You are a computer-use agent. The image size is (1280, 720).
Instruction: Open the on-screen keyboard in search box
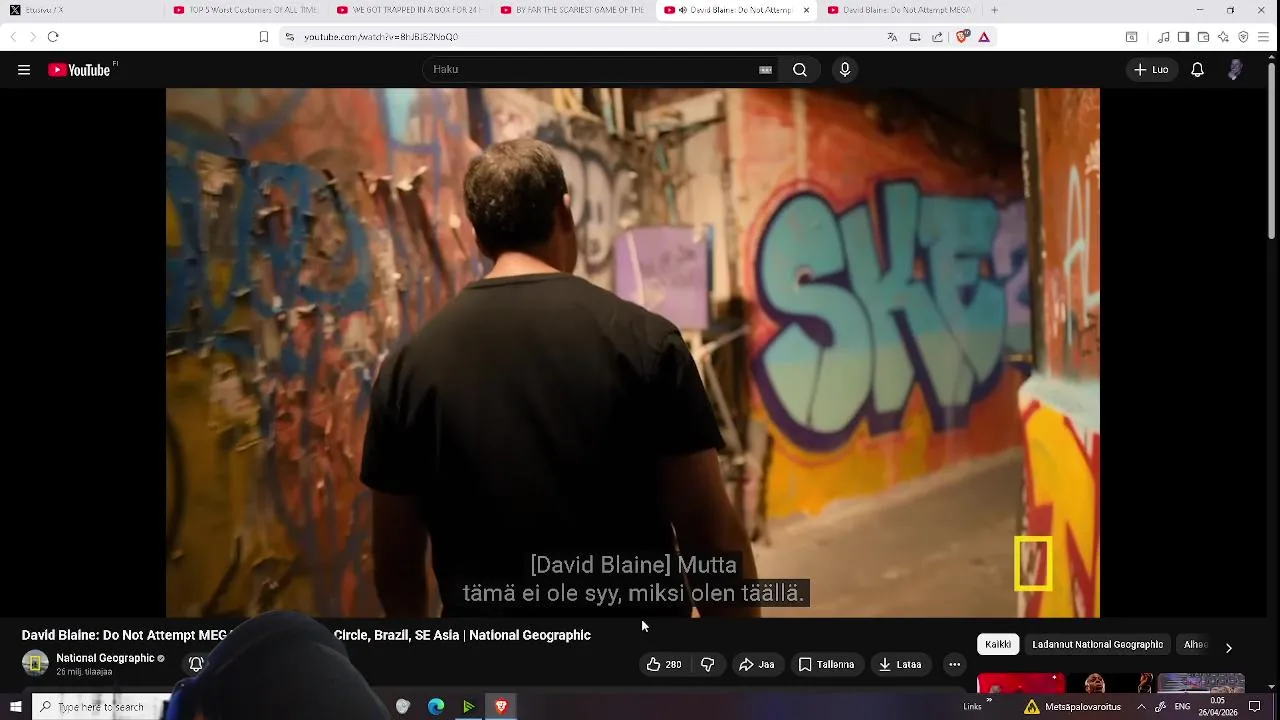tap(765, 70)
